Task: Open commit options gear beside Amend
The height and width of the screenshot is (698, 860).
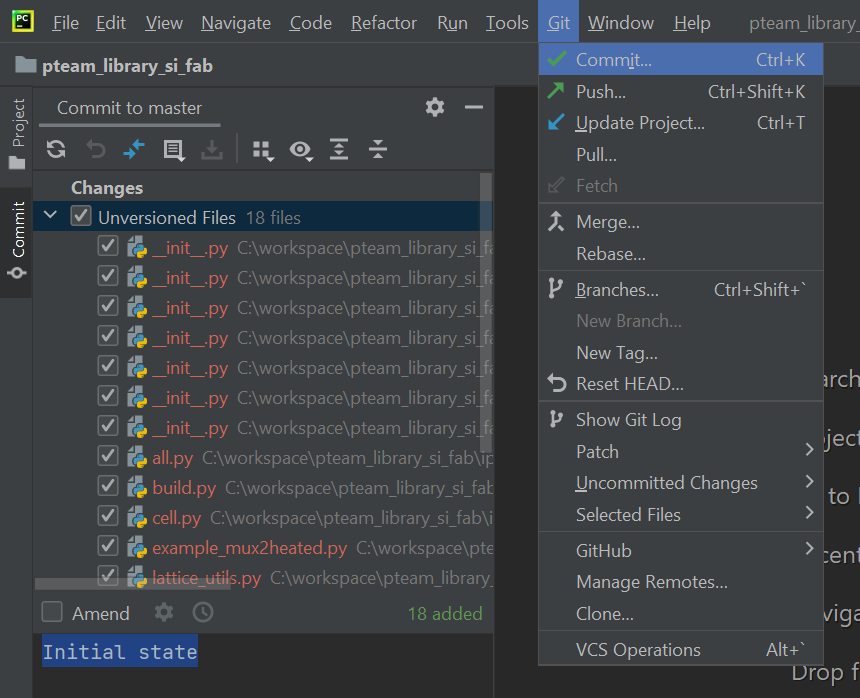Action: tap(164, 612)
